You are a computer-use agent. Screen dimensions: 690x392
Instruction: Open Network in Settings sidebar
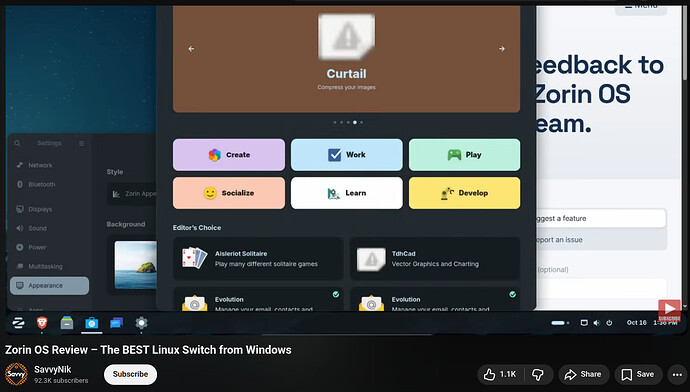(x=49, y=165)
